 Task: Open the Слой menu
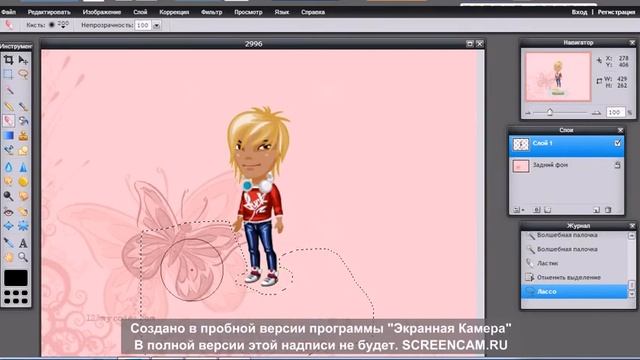[x=140, y=12]
